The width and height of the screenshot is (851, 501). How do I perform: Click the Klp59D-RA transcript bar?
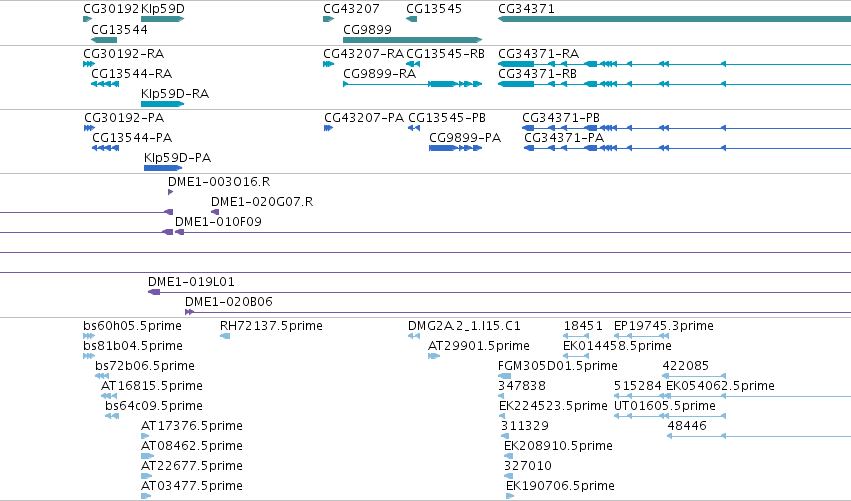[x=162, y=104]
